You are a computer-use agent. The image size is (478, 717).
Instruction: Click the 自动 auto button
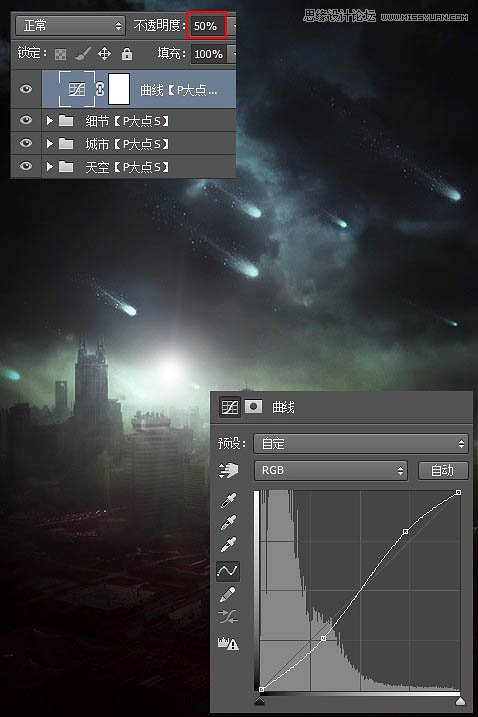[443, 470]
